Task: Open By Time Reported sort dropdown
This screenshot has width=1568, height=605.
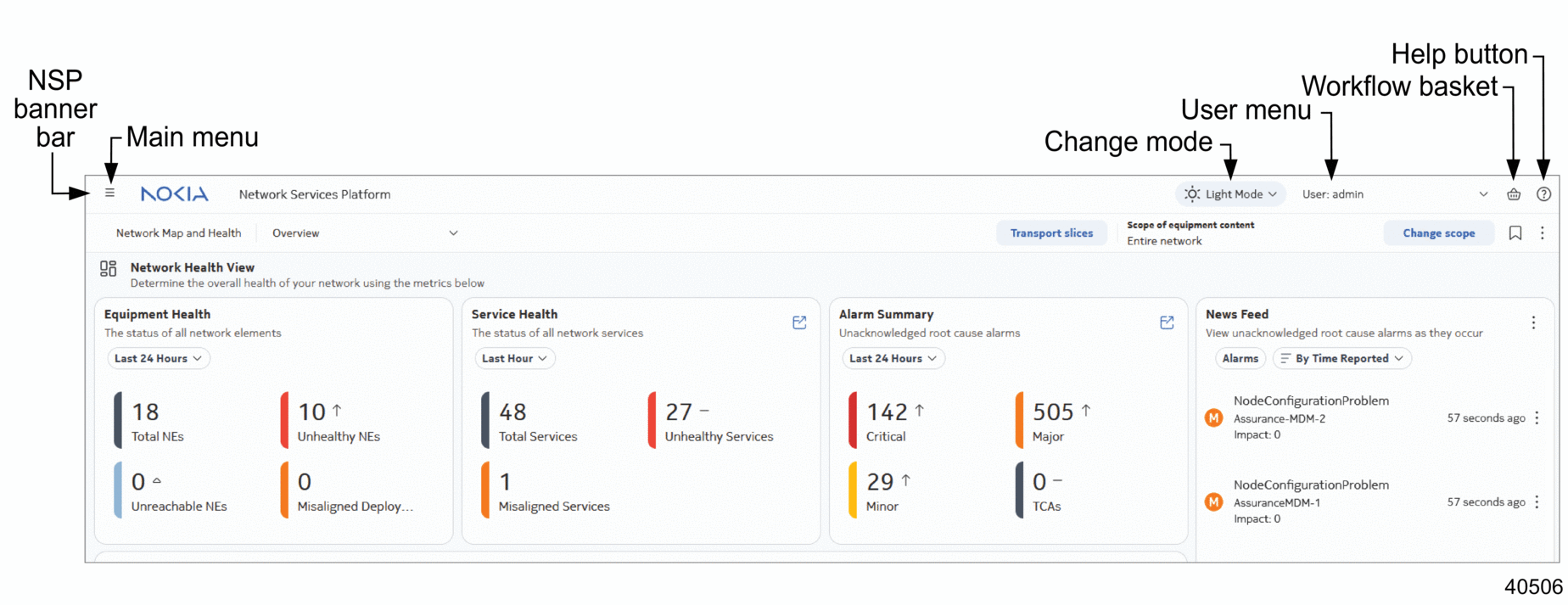Action: coord(1341,359)
